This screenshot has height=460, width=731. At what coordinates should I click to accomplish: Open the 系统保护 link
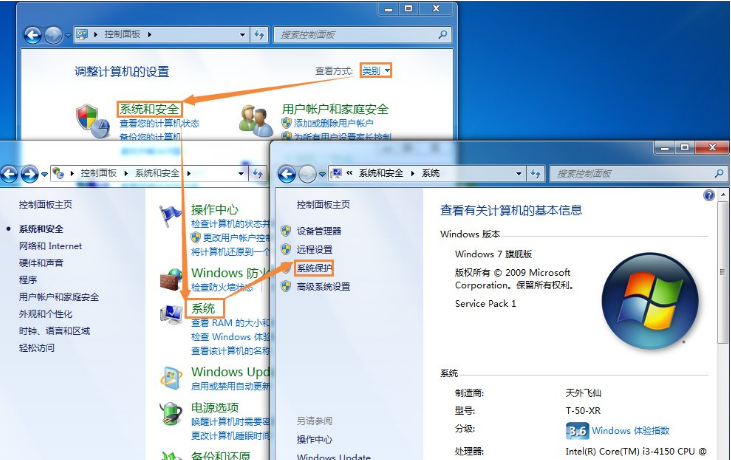(x=314, y=268)
